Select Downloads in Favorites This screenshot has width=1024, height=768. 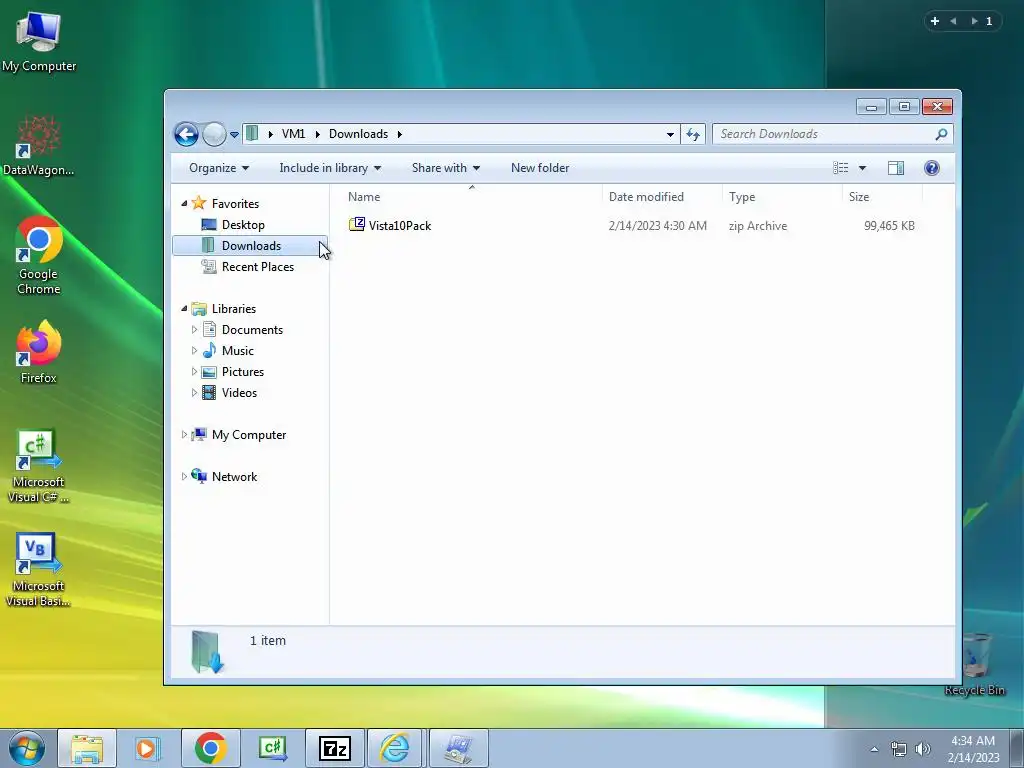[x=250, y=246]
